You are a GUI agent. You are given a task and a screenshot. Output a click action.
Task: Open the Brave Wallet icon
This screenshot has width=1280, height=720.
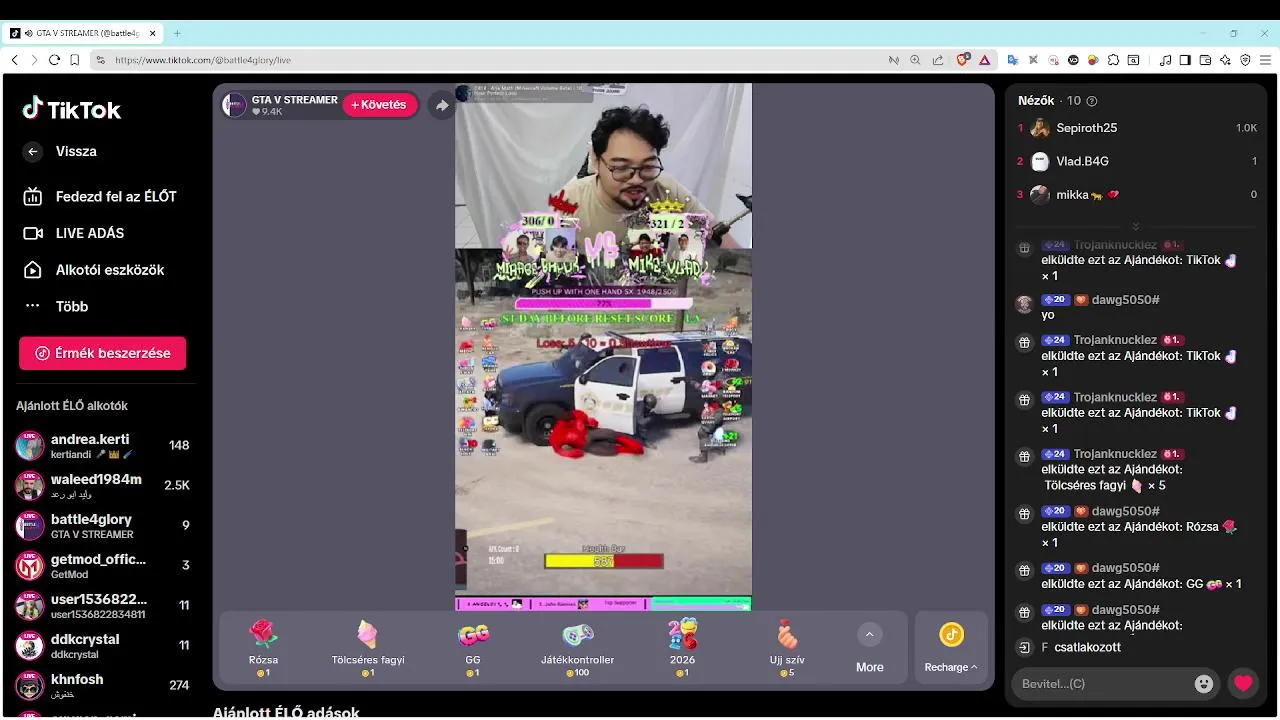[x=1205, y=60]
